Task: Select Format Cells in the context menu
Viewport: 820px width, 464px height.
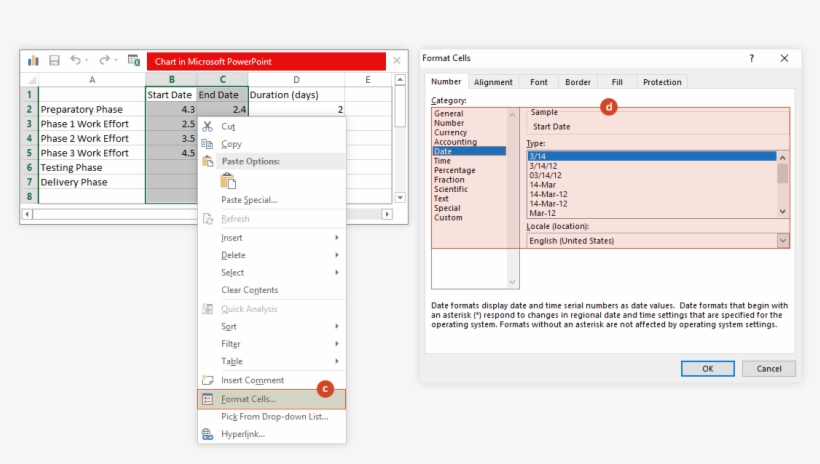Action: point(248,399)
